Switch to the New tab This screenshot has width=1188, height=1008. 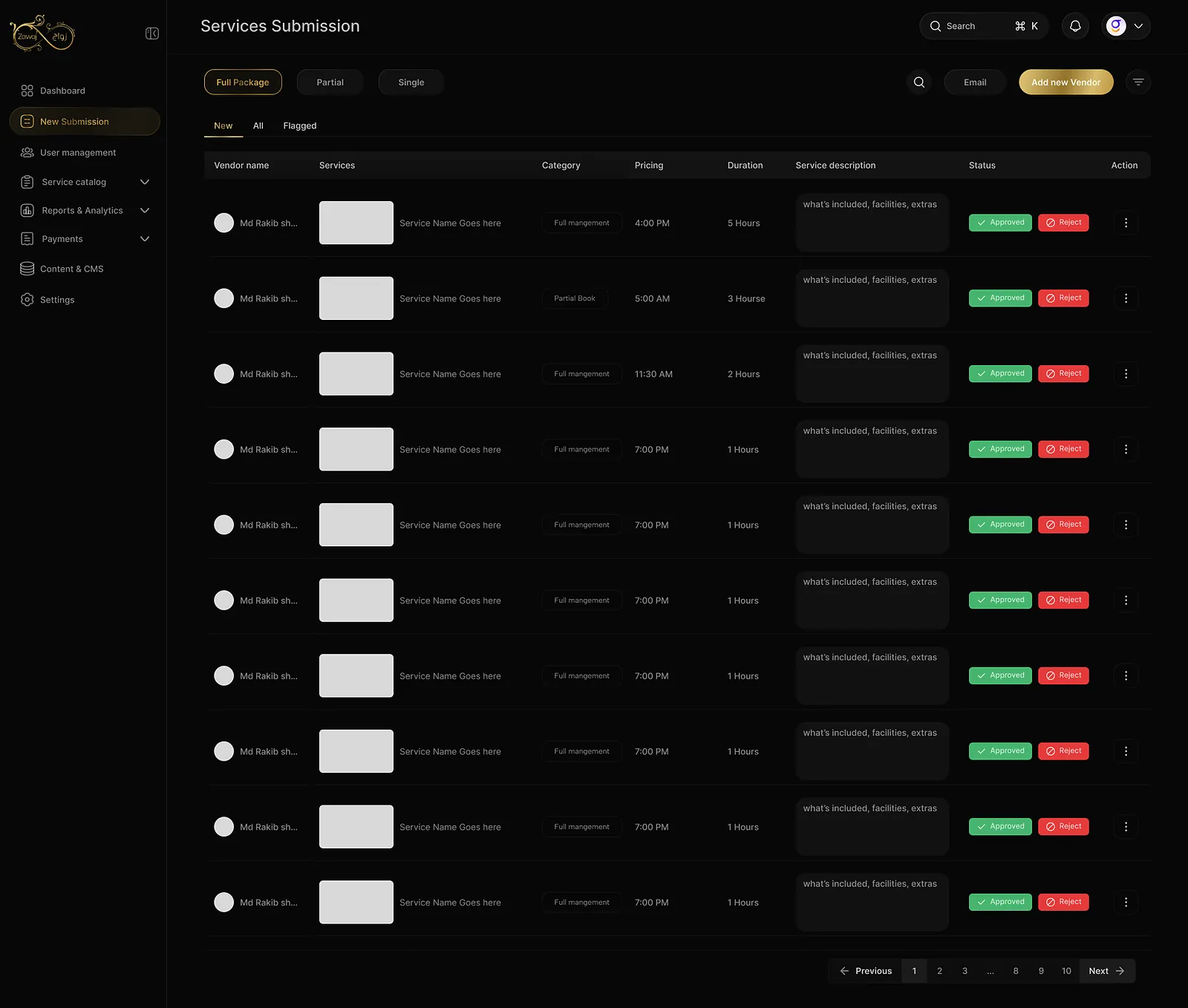(223, 125)
